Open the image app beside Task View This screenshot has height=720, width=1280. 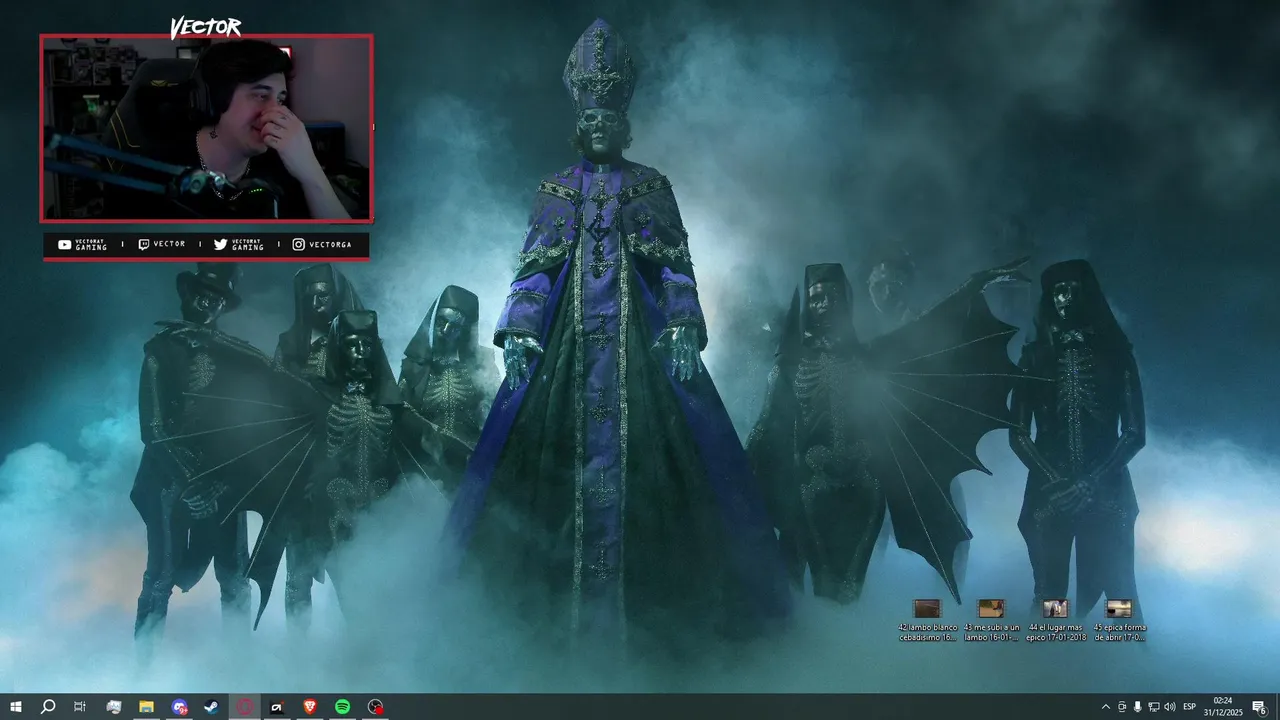114,707
